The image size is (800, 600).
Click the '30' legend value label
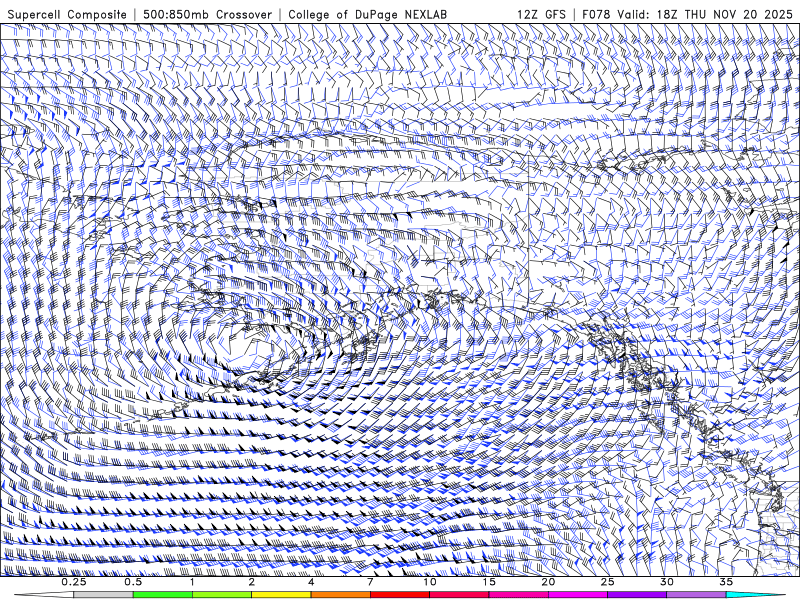(666, 582)
